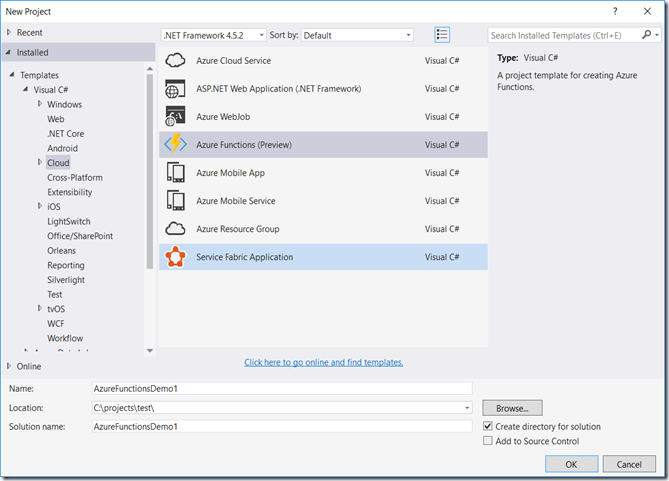
Task: Open the dialog help question mark
Action: [x=615, y=12]
